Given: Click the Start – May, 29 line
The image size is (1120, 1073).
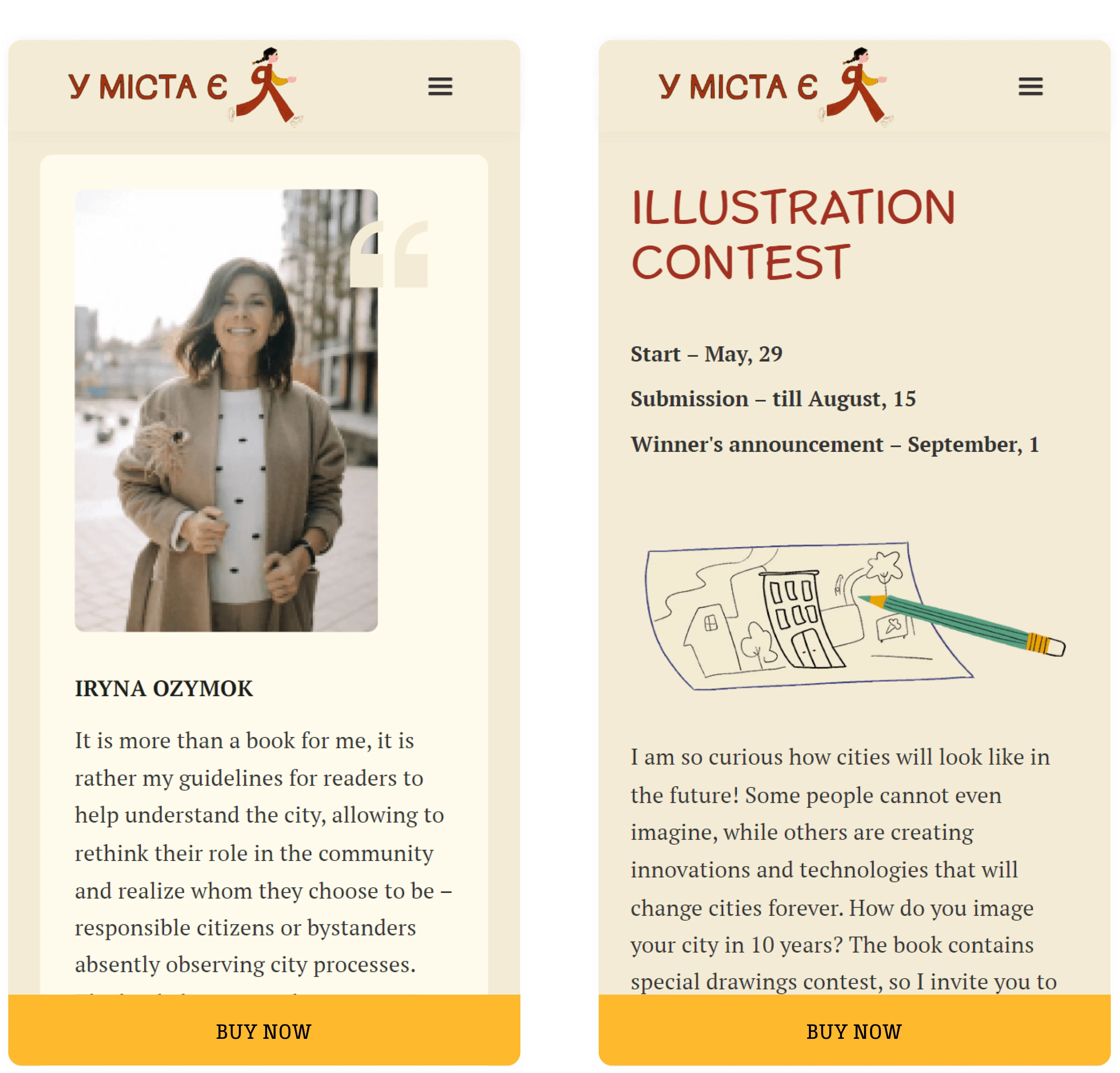Looking at the screenshot, I should [x=706, y=354].
